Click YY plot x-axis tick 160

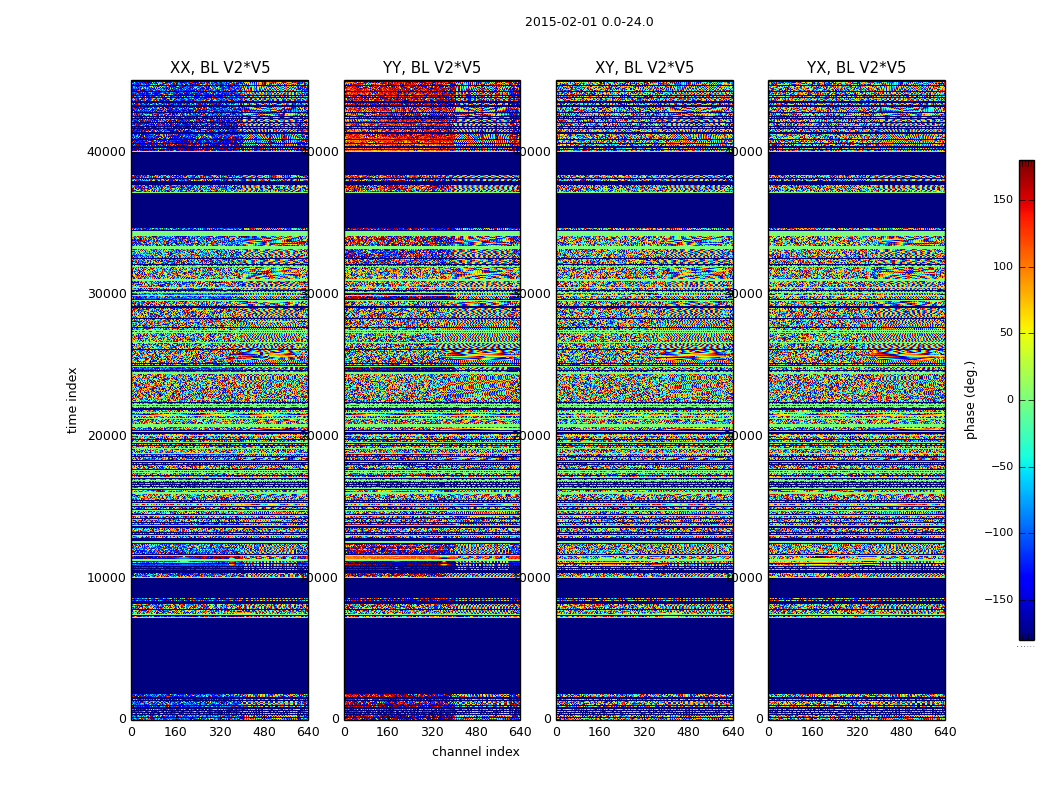(388, 732)
